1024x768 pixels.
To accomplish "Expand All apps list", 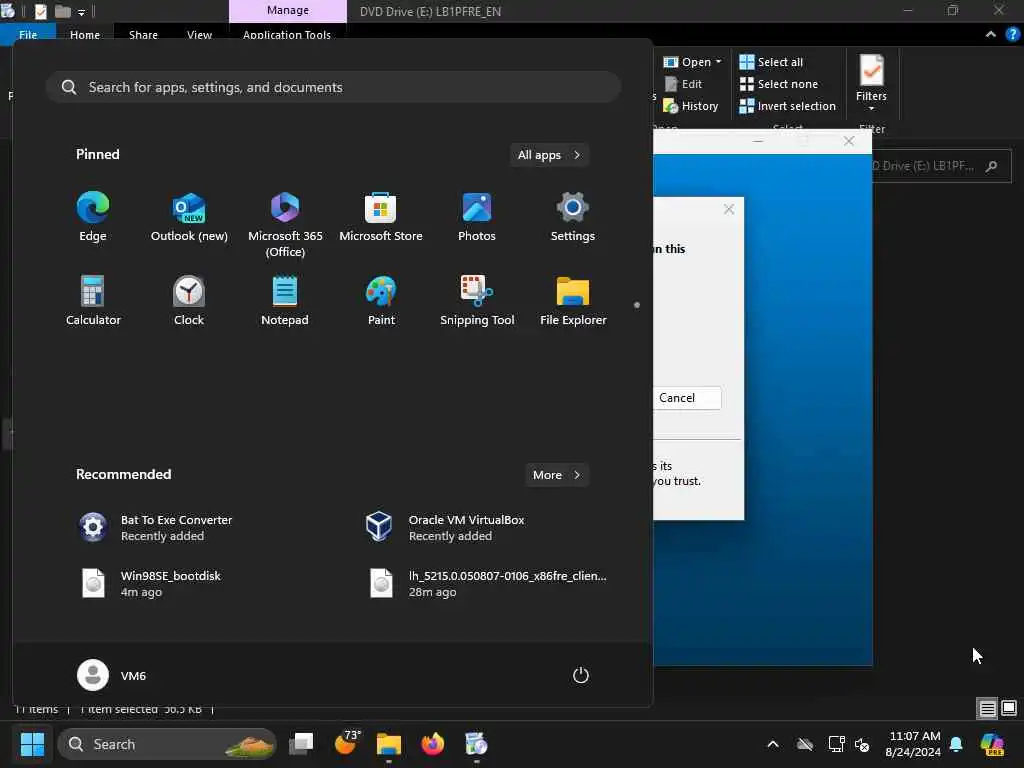I will pos(549,155).
